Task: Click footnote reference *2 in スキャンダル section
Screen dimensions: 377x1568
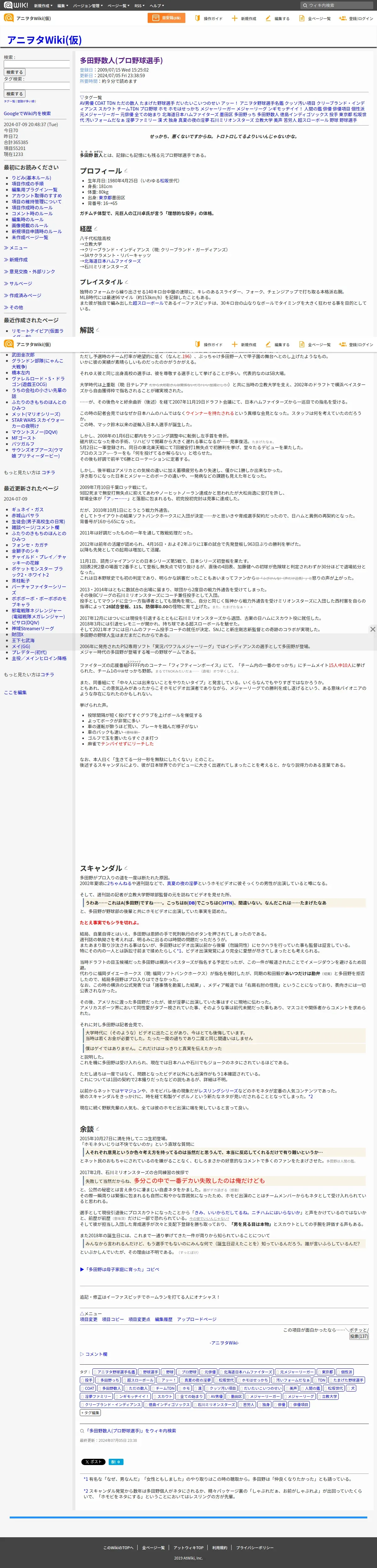Action: click(311, 1096)
